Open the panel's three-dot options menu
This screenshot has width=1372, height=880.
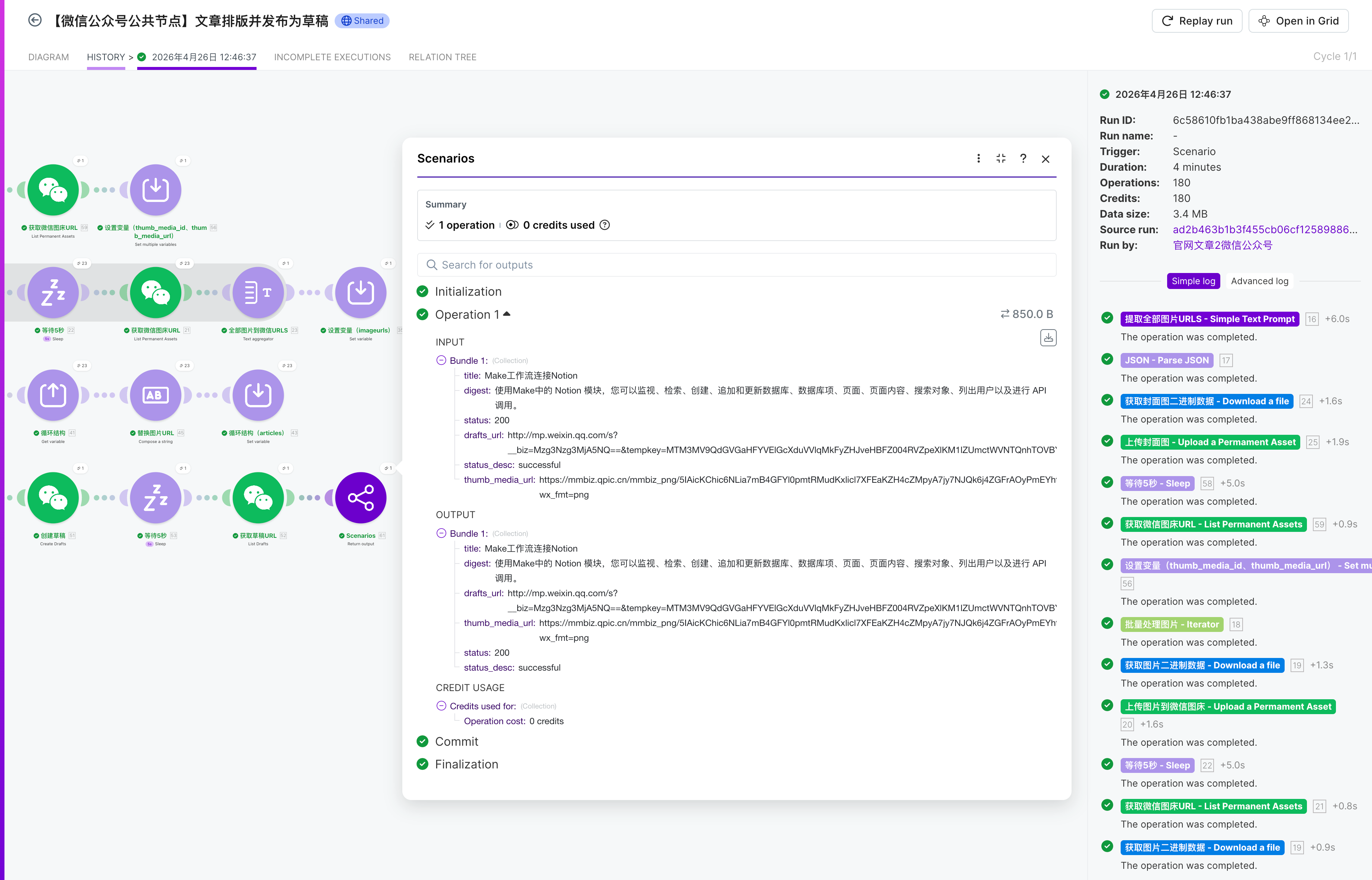(x=979, y=158)
